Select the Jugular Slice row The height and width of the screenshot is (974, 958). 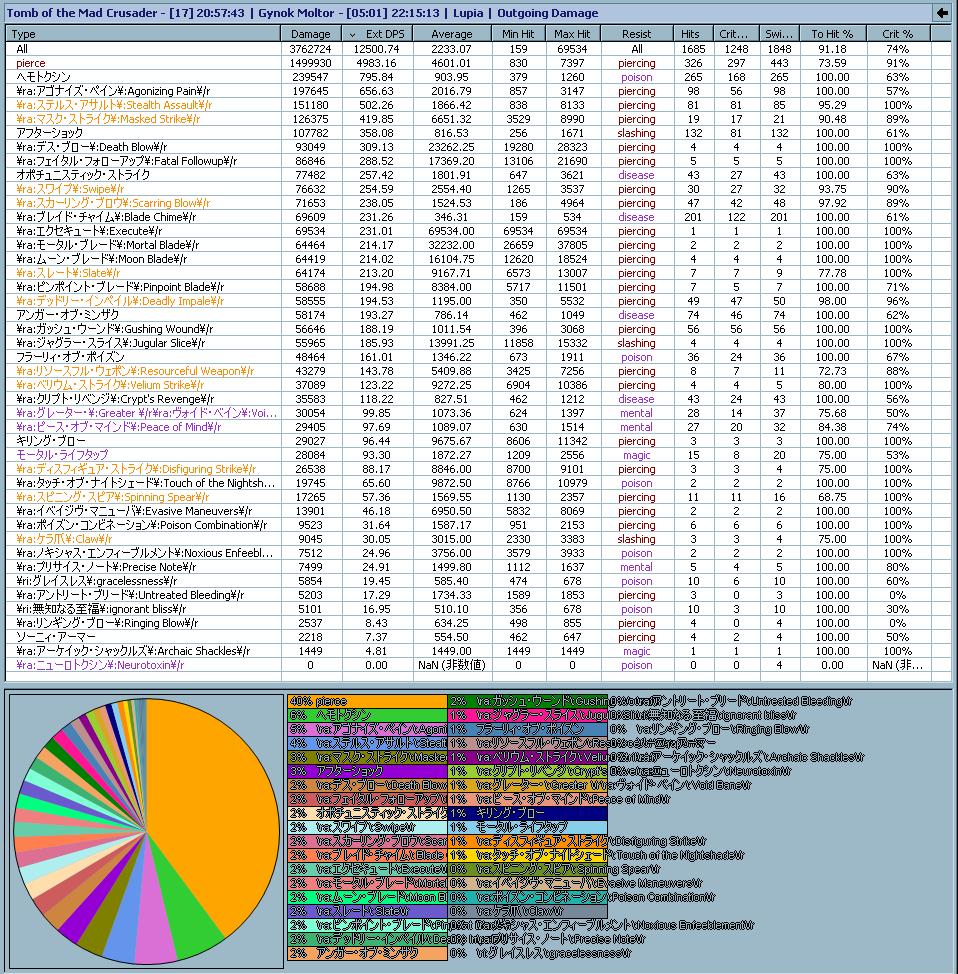coord(478,343)
